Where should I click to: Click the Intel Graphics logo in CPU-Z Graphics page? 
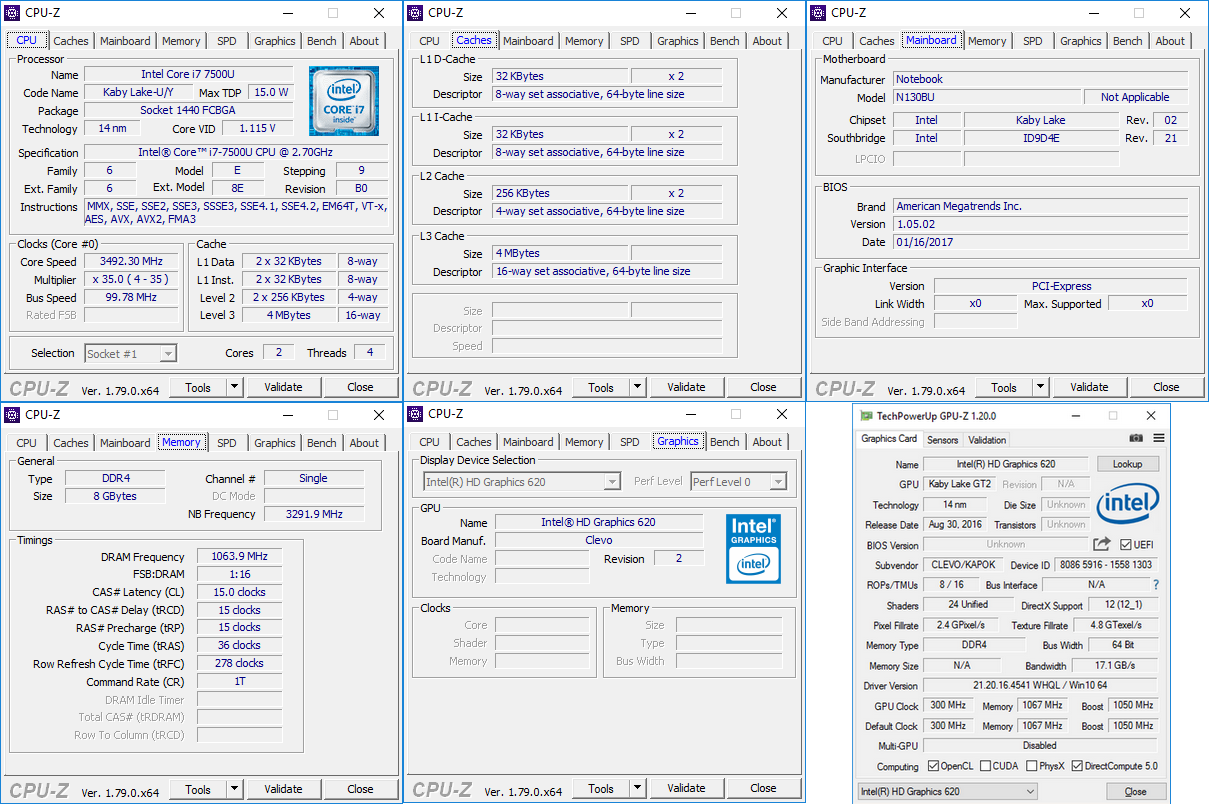[x=753, y=548]
